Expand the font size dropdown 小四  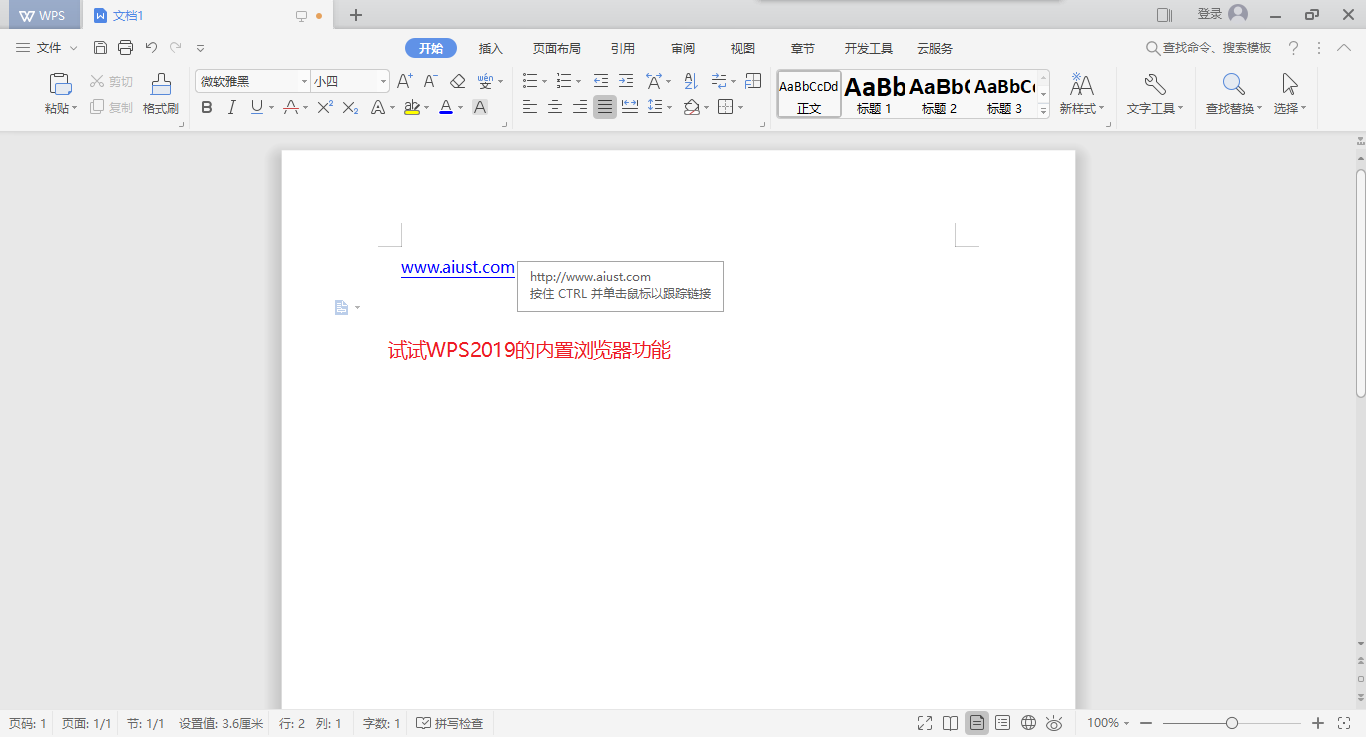click(x=383, y=81)
